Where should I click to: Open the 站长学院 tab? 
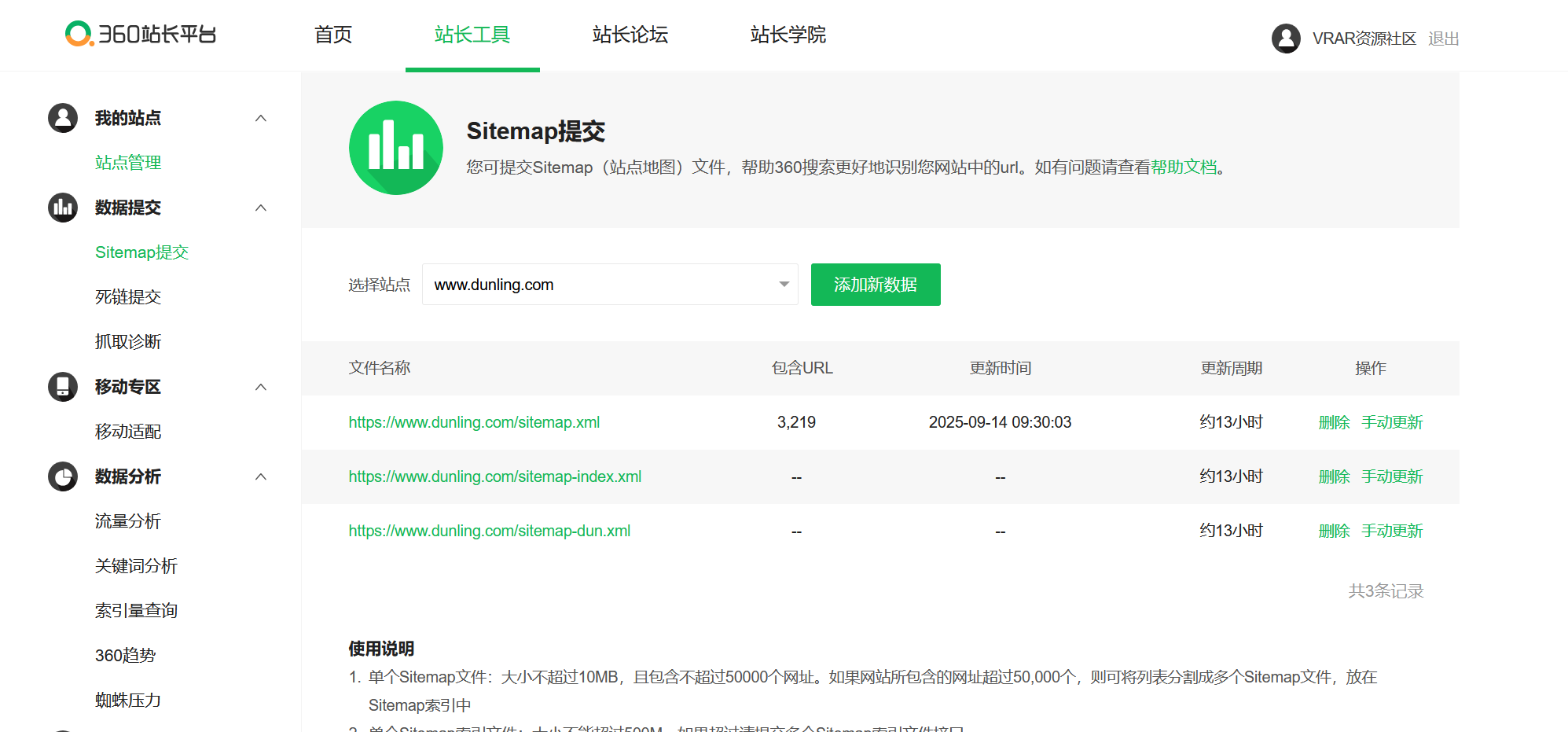click(x=788, y=35)
